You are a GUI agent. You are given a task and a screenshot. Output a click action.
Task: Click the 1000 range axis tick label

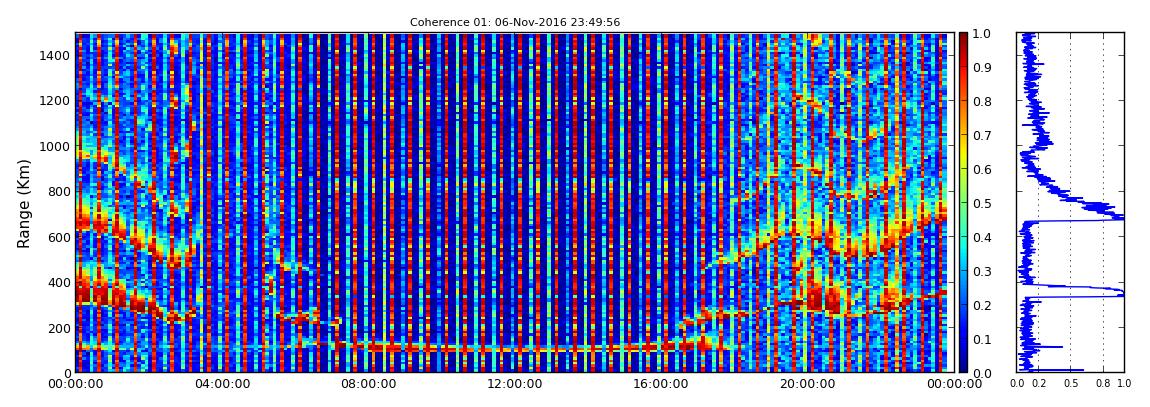click(x=56, y=146)
